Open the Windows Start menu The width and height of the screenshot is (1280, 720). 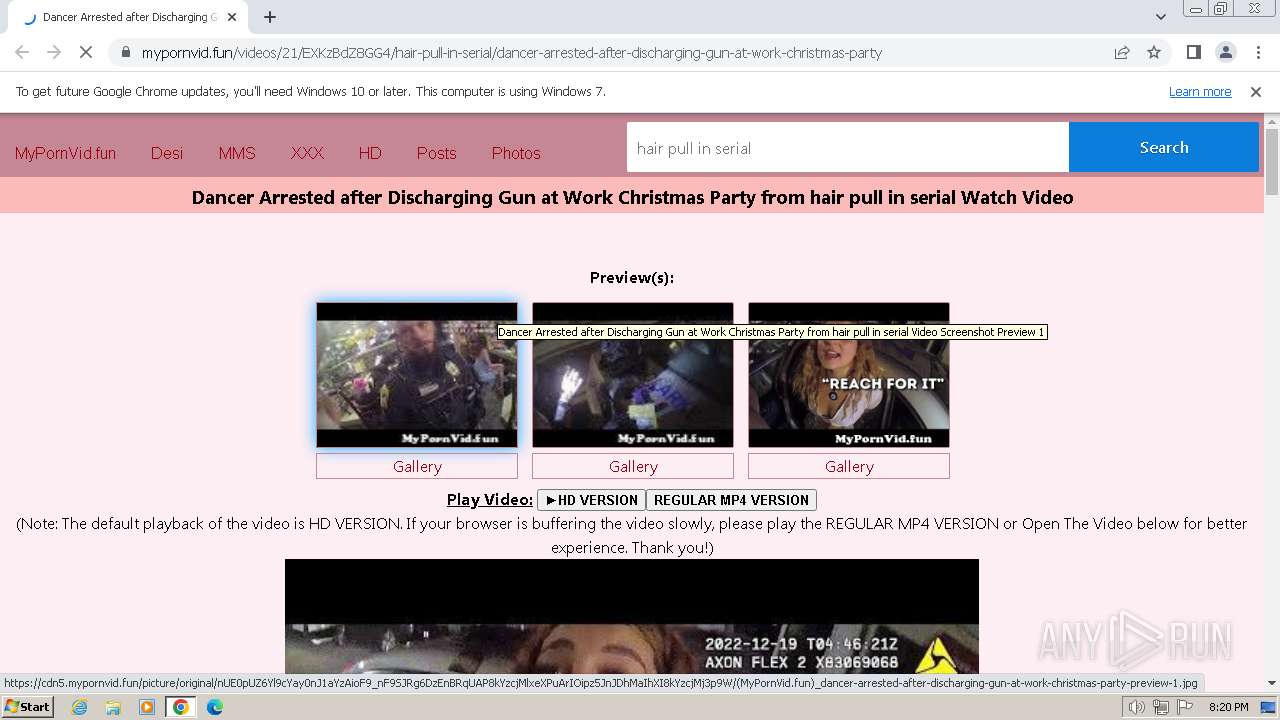[x=28, y=706]
